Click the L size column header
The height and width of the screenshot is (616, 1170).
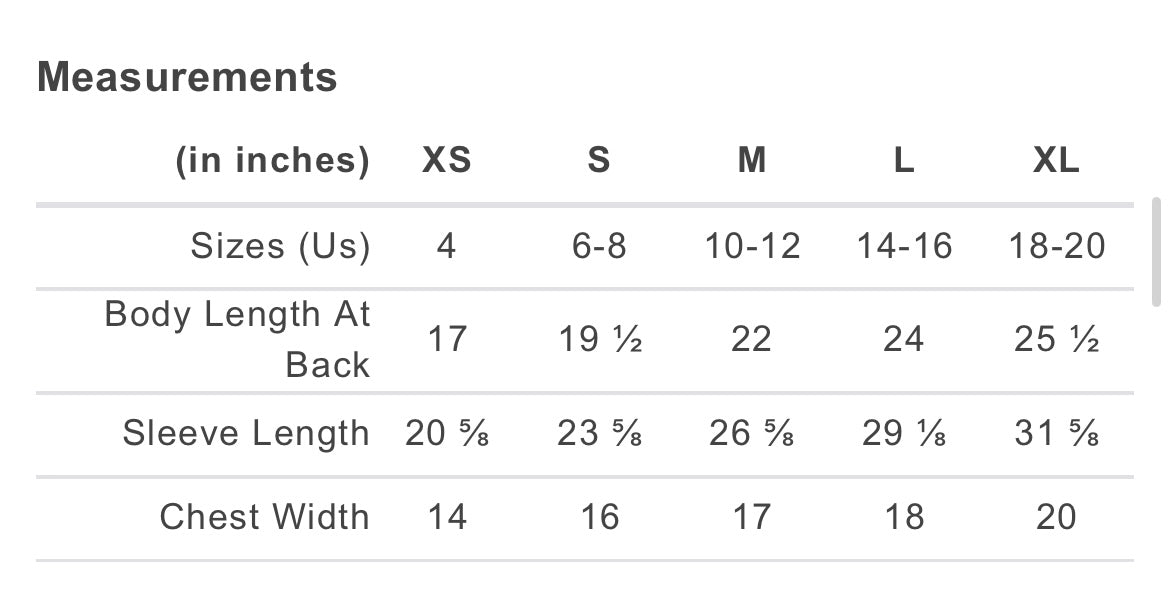[903, 161]
